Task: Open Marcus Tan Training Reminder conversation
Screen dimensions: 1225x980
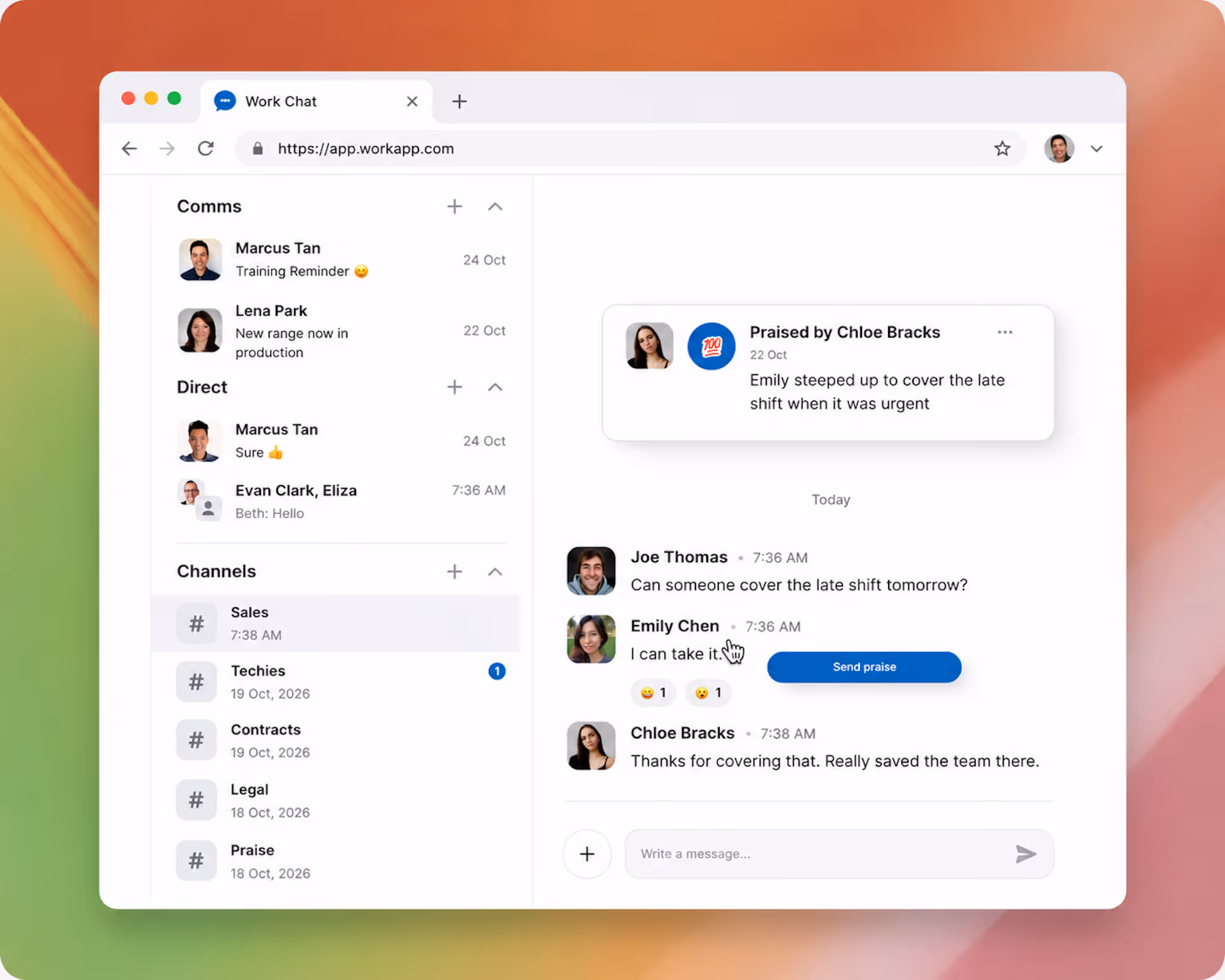Action: (341, 260)
